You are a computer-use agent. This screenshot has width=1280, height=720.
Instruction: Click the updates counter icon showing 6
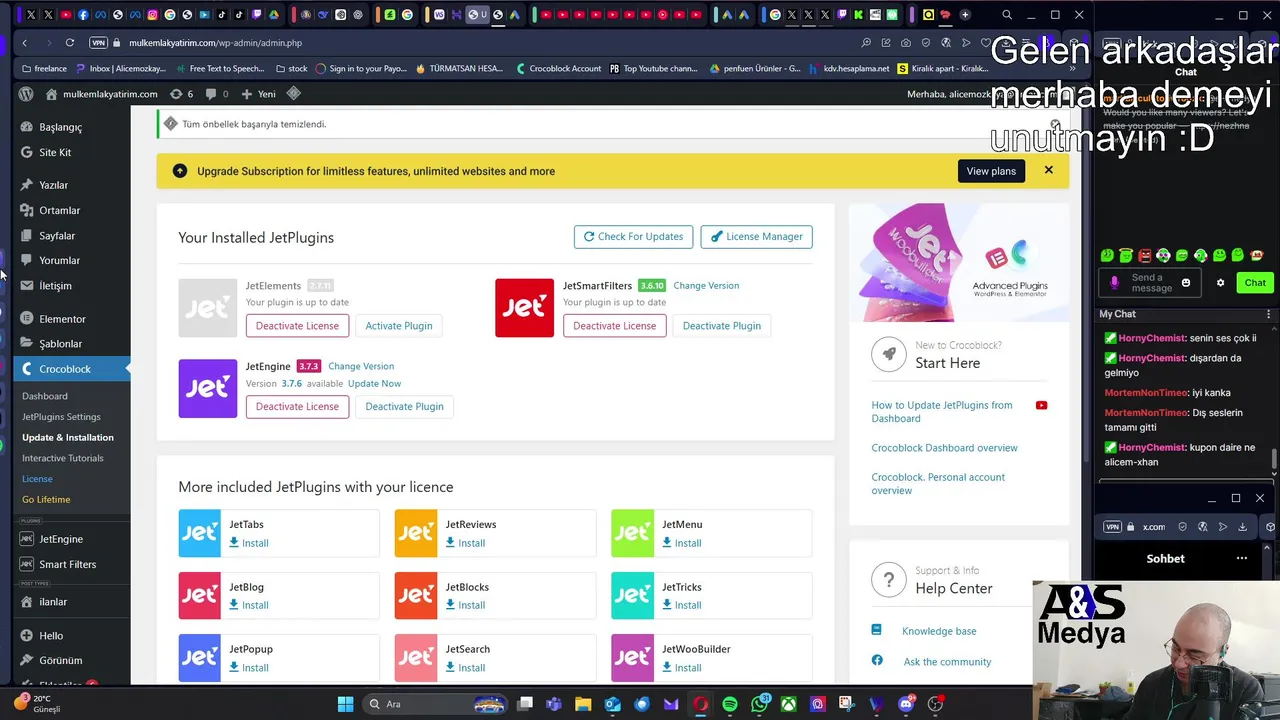point(181,94)
